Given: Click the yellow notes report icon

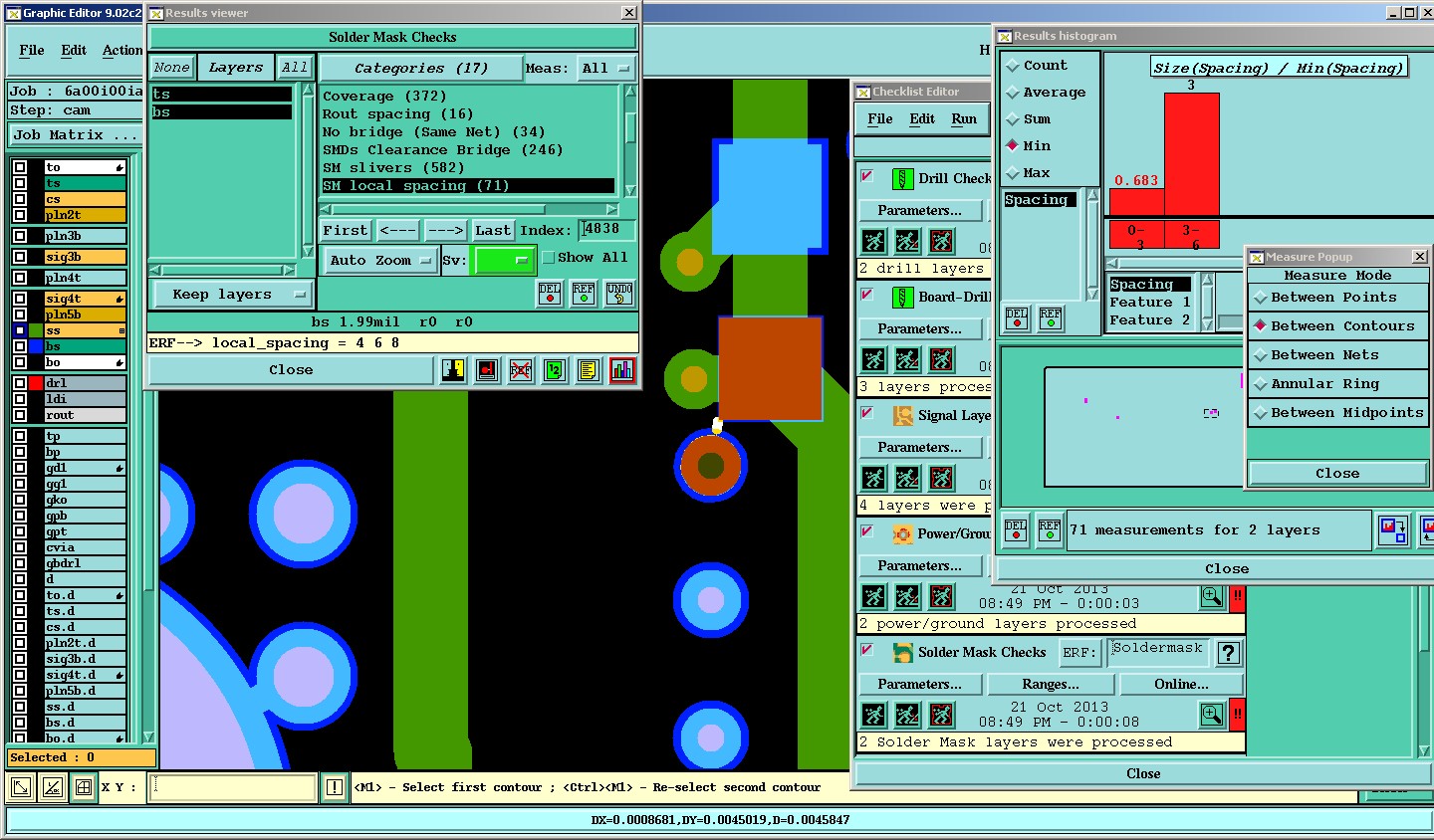Looking at the screenshot, I should [589, 370].
